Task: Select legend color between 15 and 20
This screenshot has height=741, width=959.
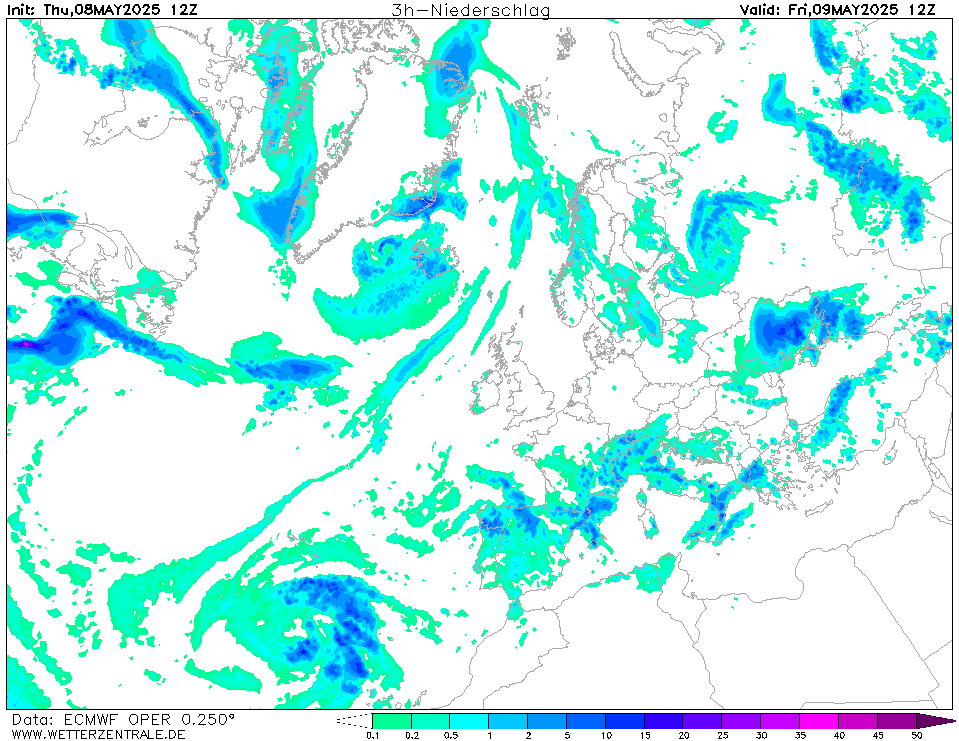Action: point(664,721)
